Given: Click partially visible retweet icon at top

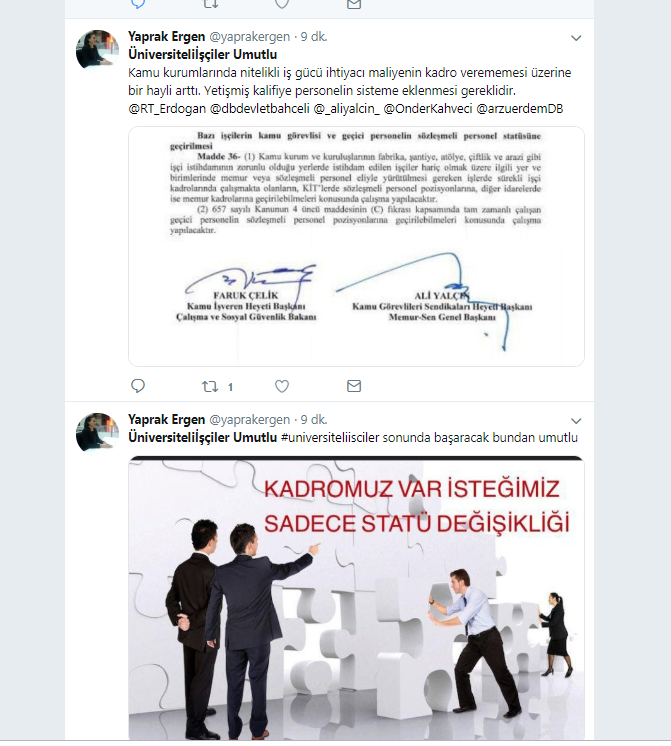Looking at the screenshot, I should (x=210, y=4).
